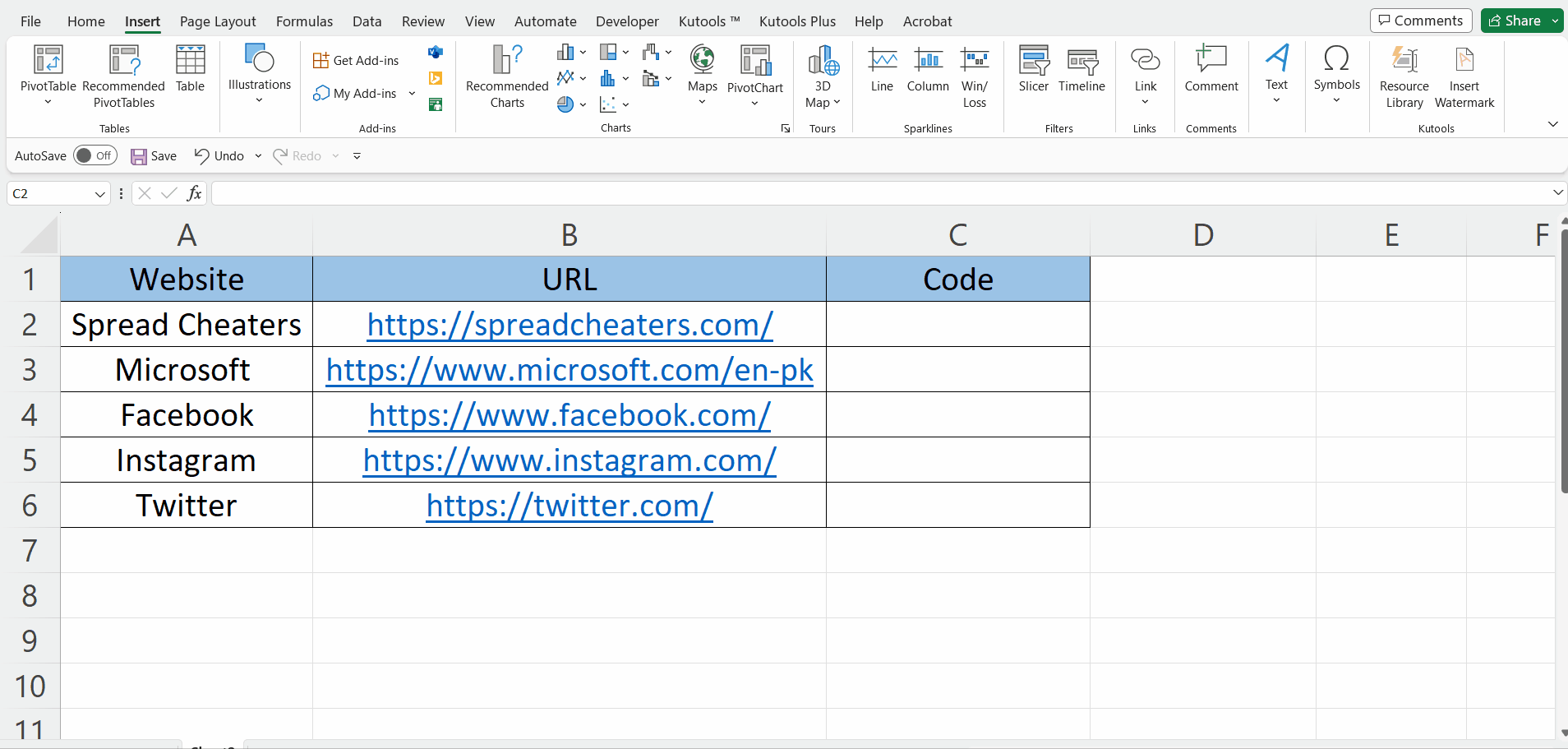1568x749 pixels.
Task: Insert a Table
Action: coord(190,69)
